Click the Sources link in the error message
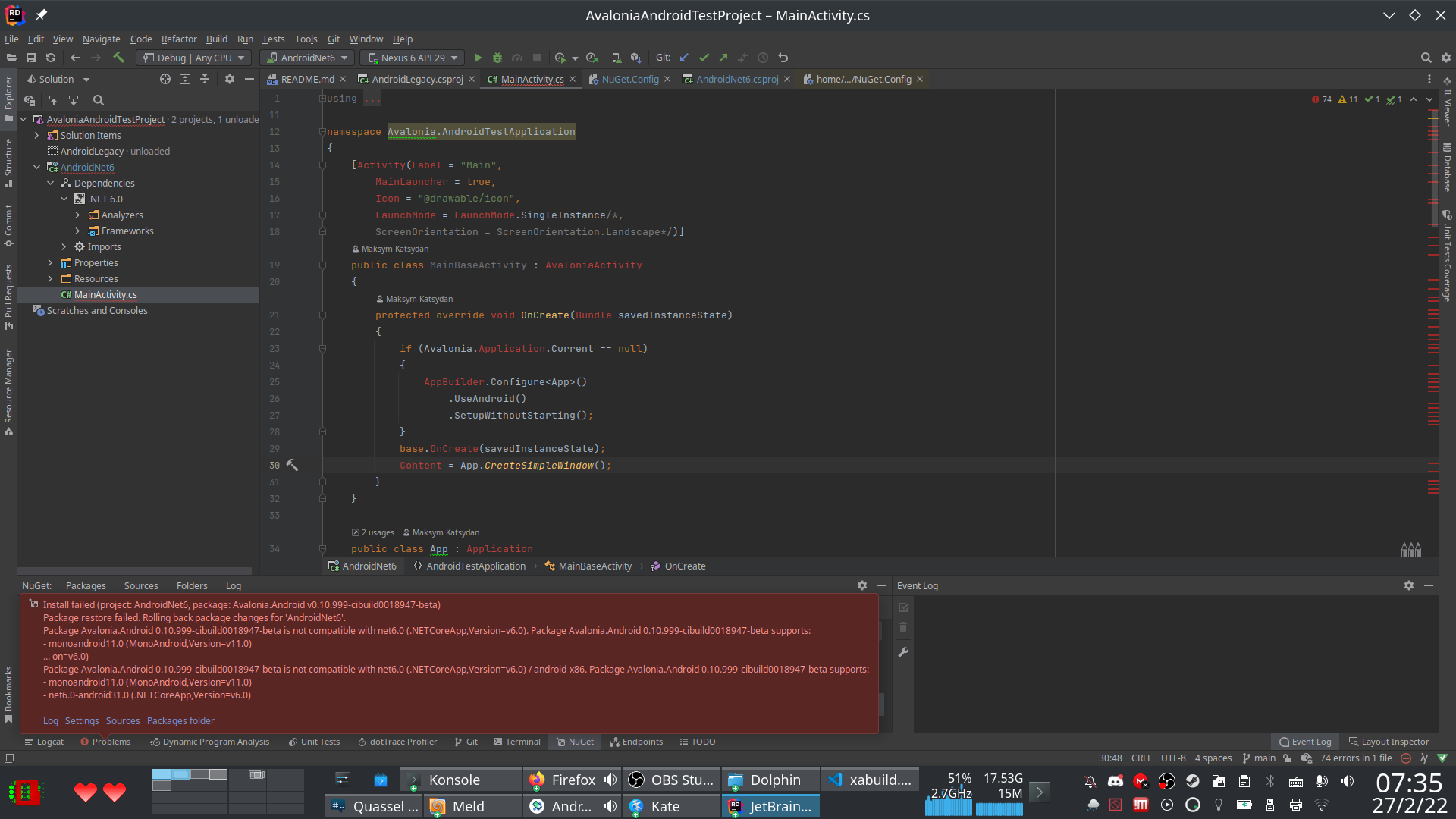 (123, 720)
